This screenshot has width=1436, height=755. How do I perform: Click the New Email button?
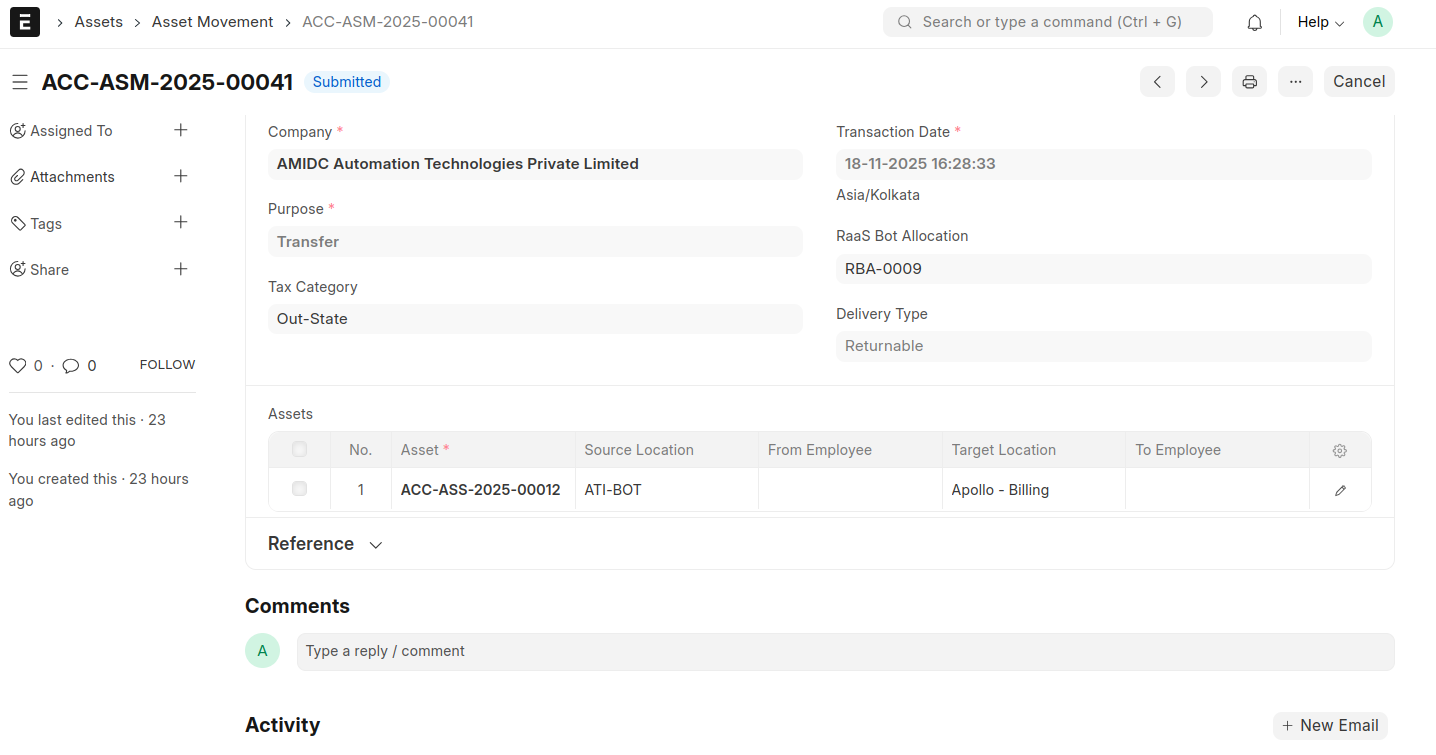[x=1330, y=726]
